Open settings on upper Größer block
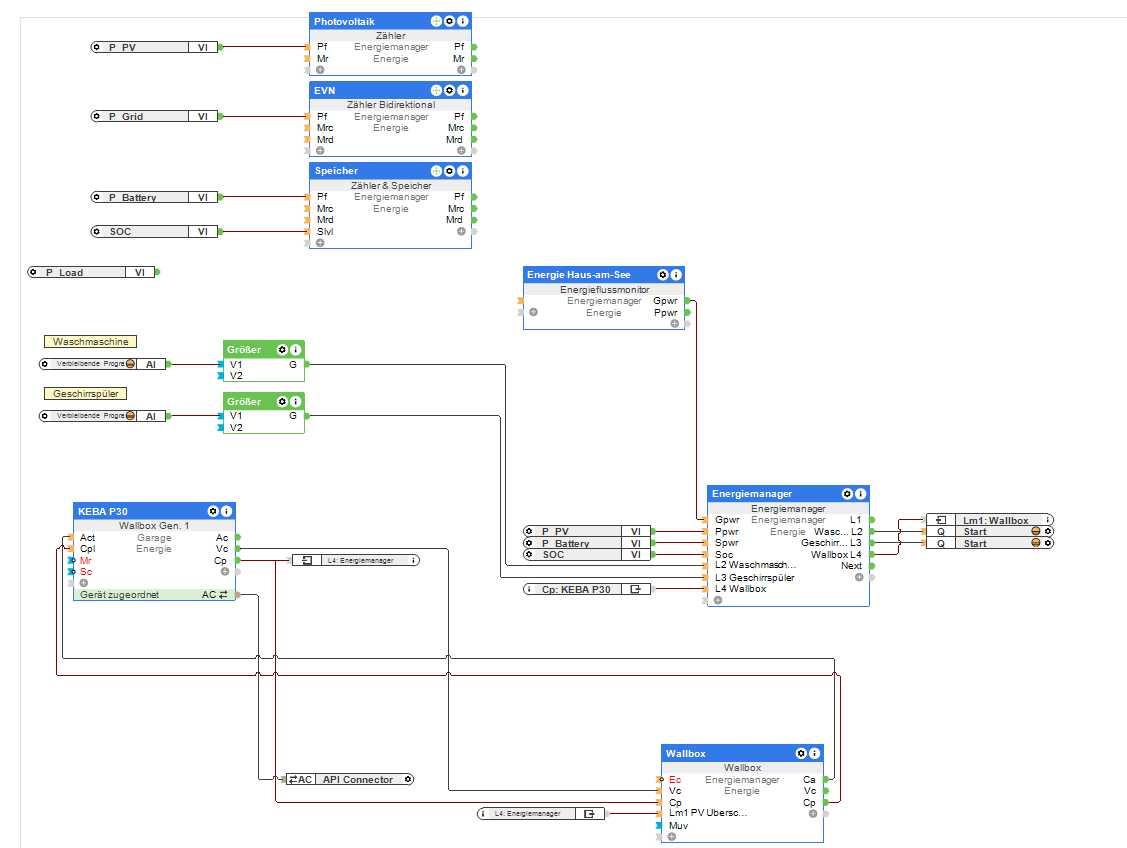1127x848 pixels. 282,350
